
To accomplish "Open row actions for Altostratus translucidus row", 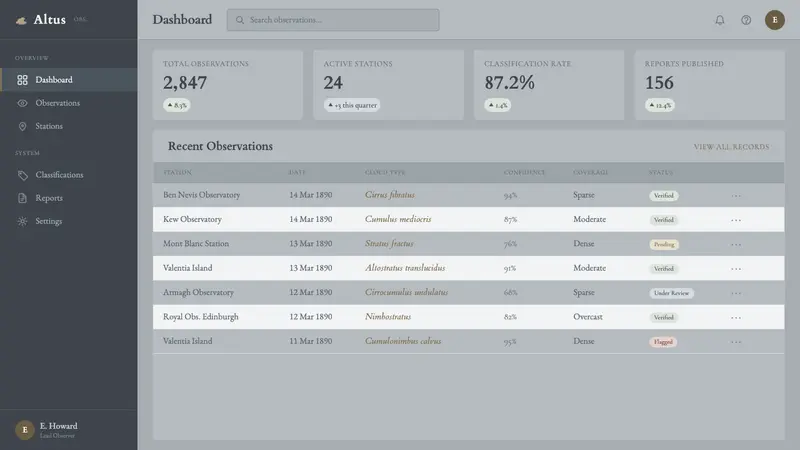I will pyautogui.click(x=736, y=269).
